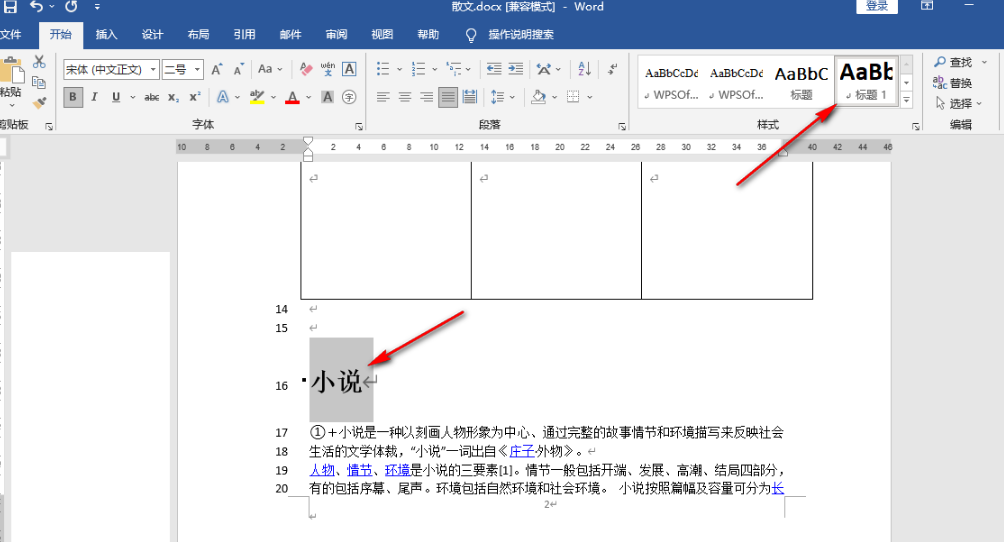Increase font size with the grow-font icon
This screenshot has height=542, width=1004.
pos(217,69)
